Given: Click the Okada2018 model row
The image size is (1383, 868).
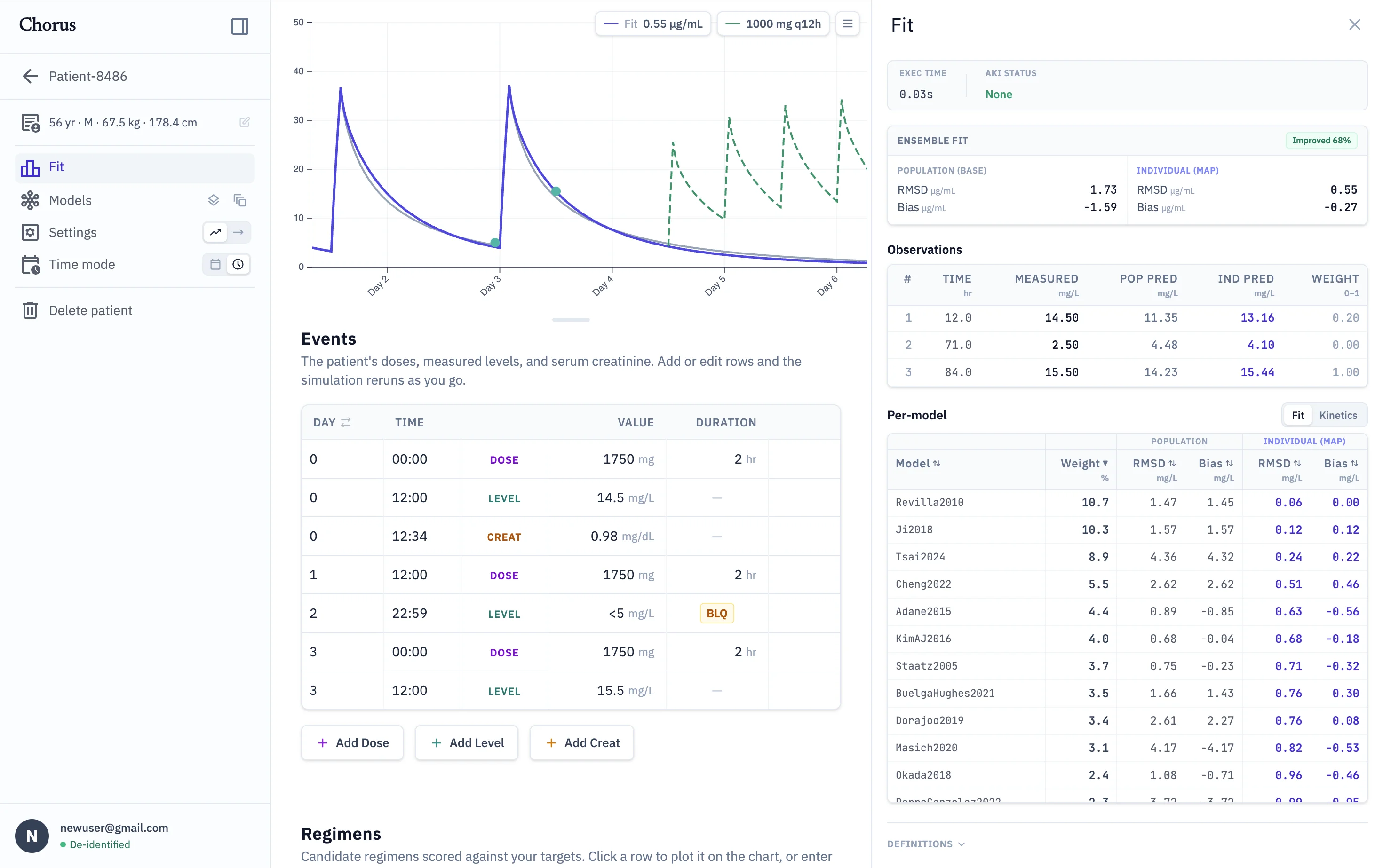Looking at the screenshot, I should (x=1127, y=775).
